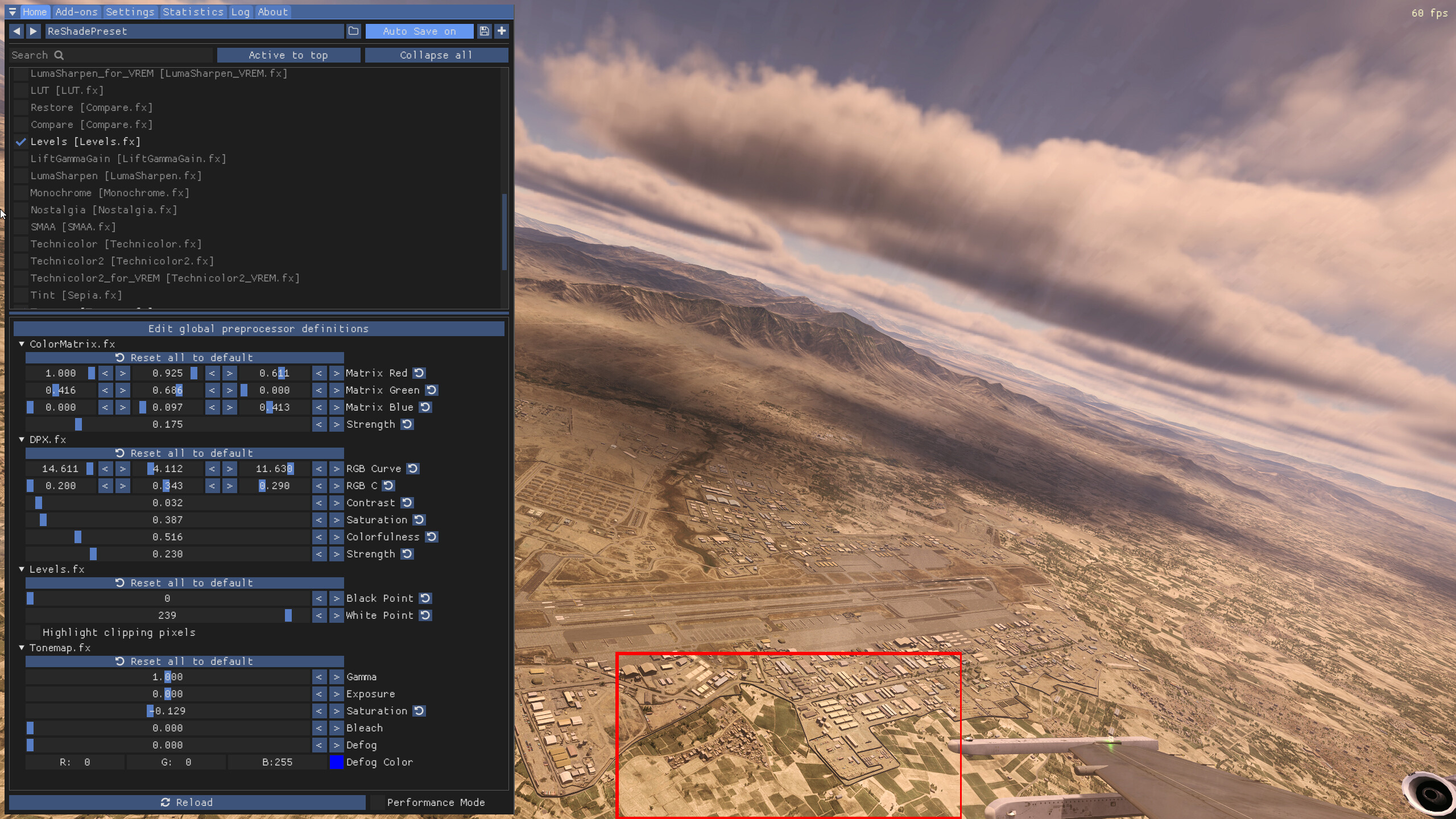
Task: Click the effects list scrollbar
Action: 504,231
